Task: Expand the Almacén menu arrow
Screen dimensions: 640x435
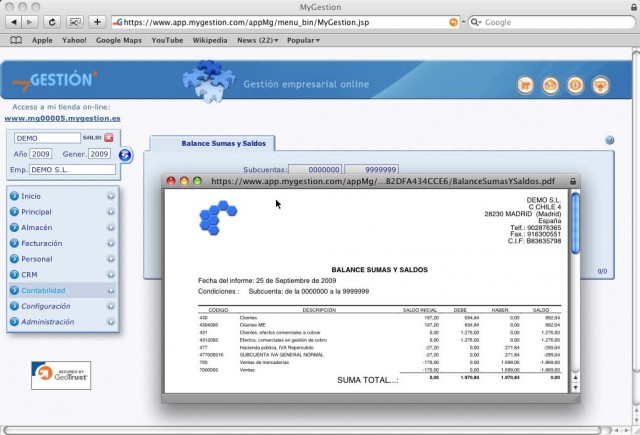Action: (x=111, y=227)
